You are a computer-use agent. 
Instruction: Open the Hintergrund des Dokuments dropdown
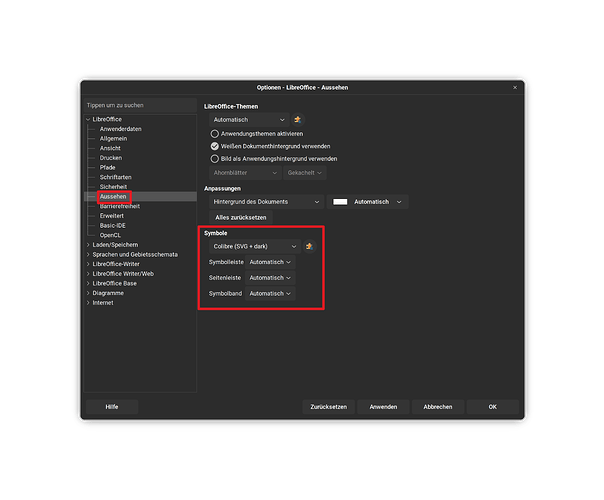click(x=265, y=202)
